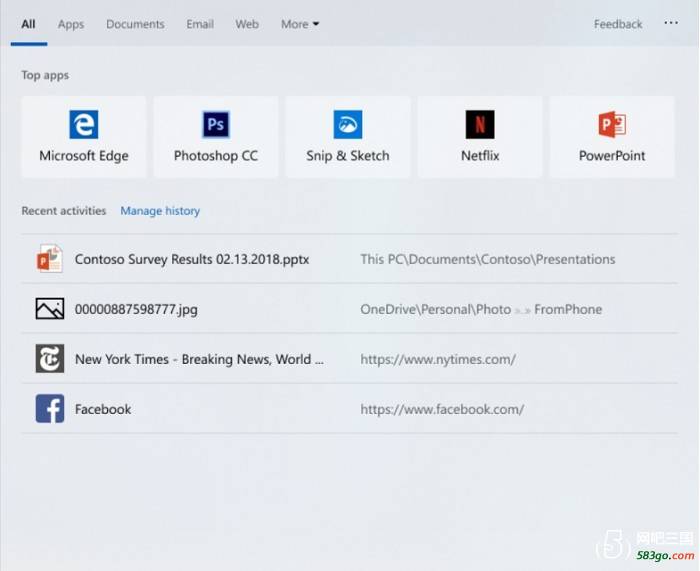Open the three-dot options menu
700x571 pixels.
click(x=671, y=23)
